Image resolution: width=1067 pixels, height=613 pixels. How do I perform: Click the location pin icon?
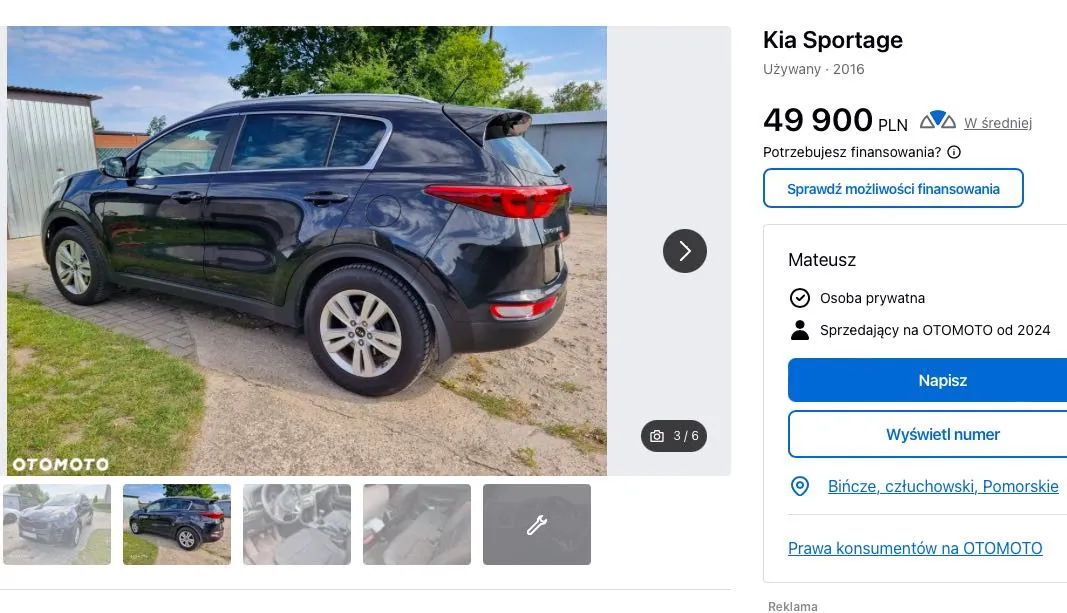[800, 486]
